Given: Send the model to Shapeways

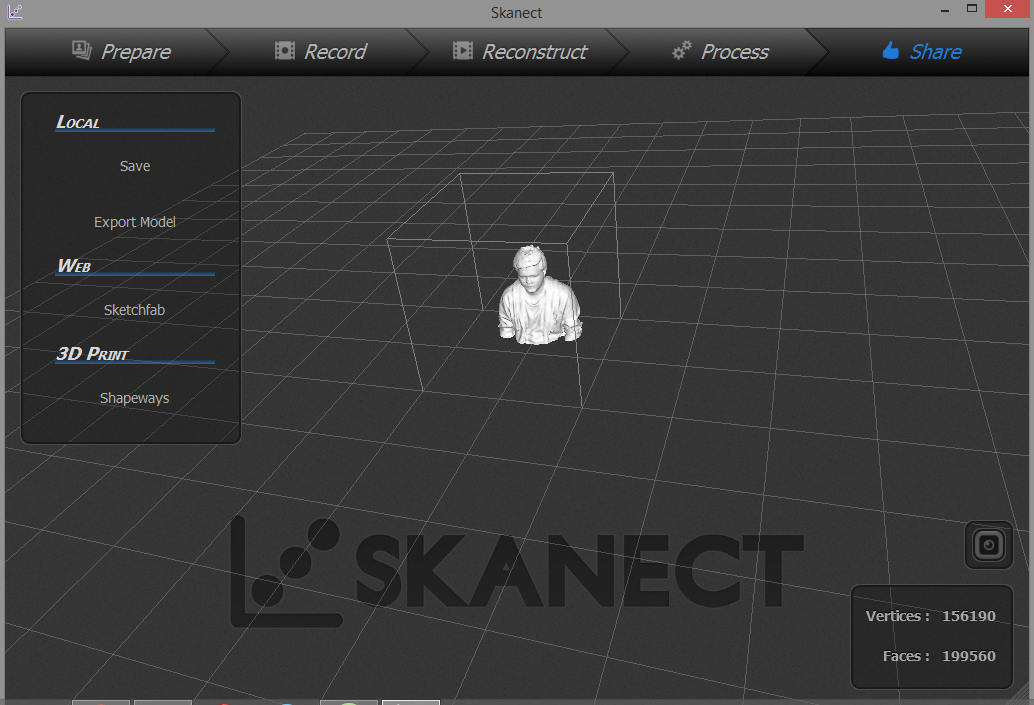Looking at the screenshot, I should point(135,398).
